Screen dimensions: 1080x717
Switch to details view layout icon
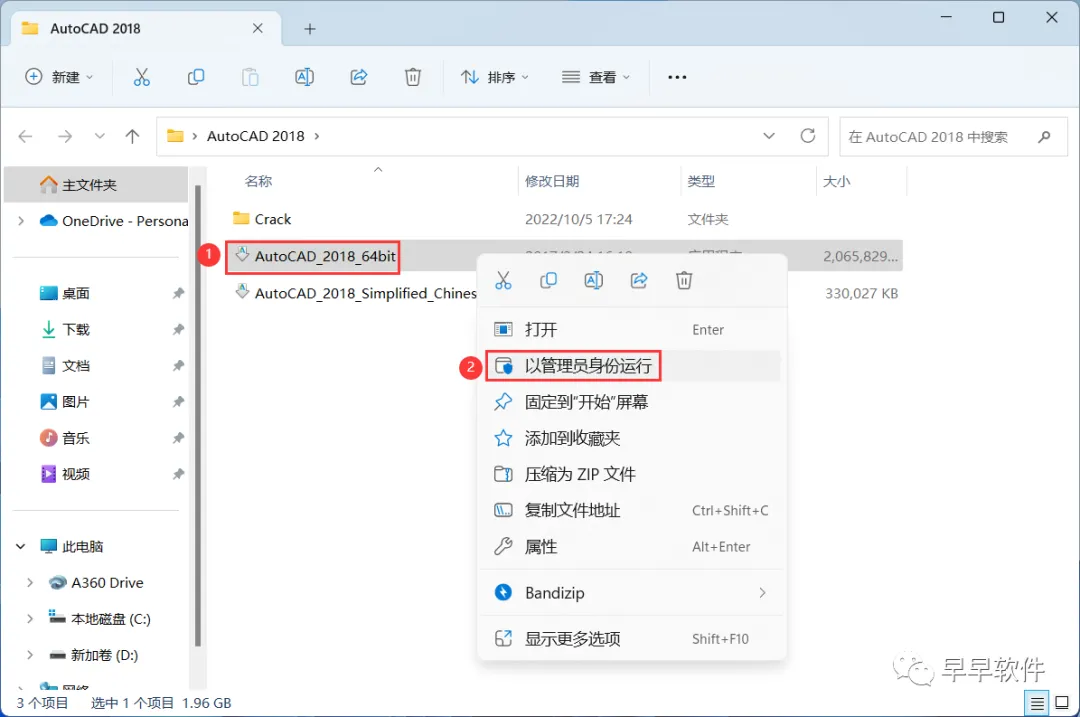[x=1037, y=703]
